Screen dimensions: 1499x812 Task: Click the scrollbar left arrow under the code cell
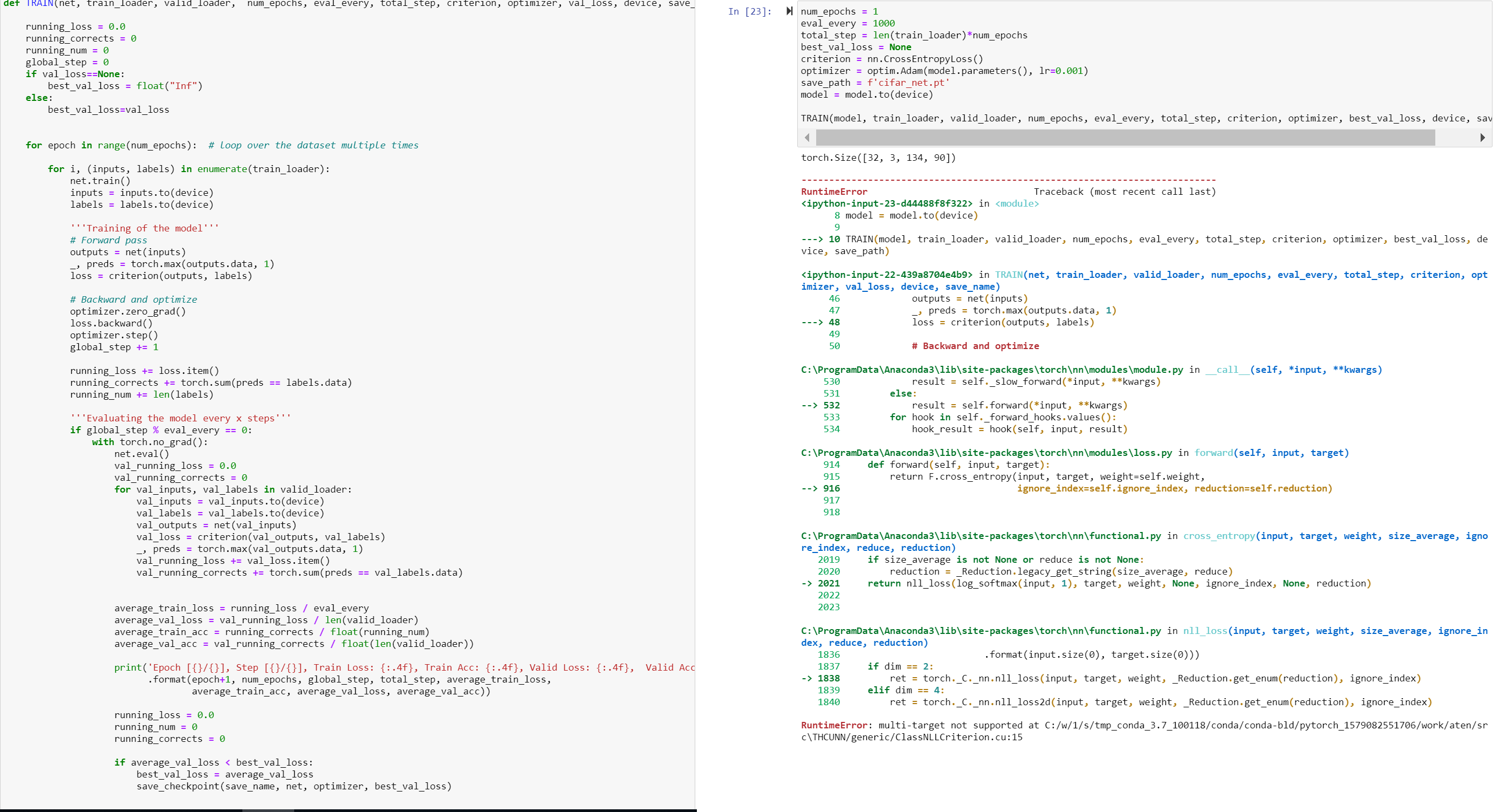point(806,138)
